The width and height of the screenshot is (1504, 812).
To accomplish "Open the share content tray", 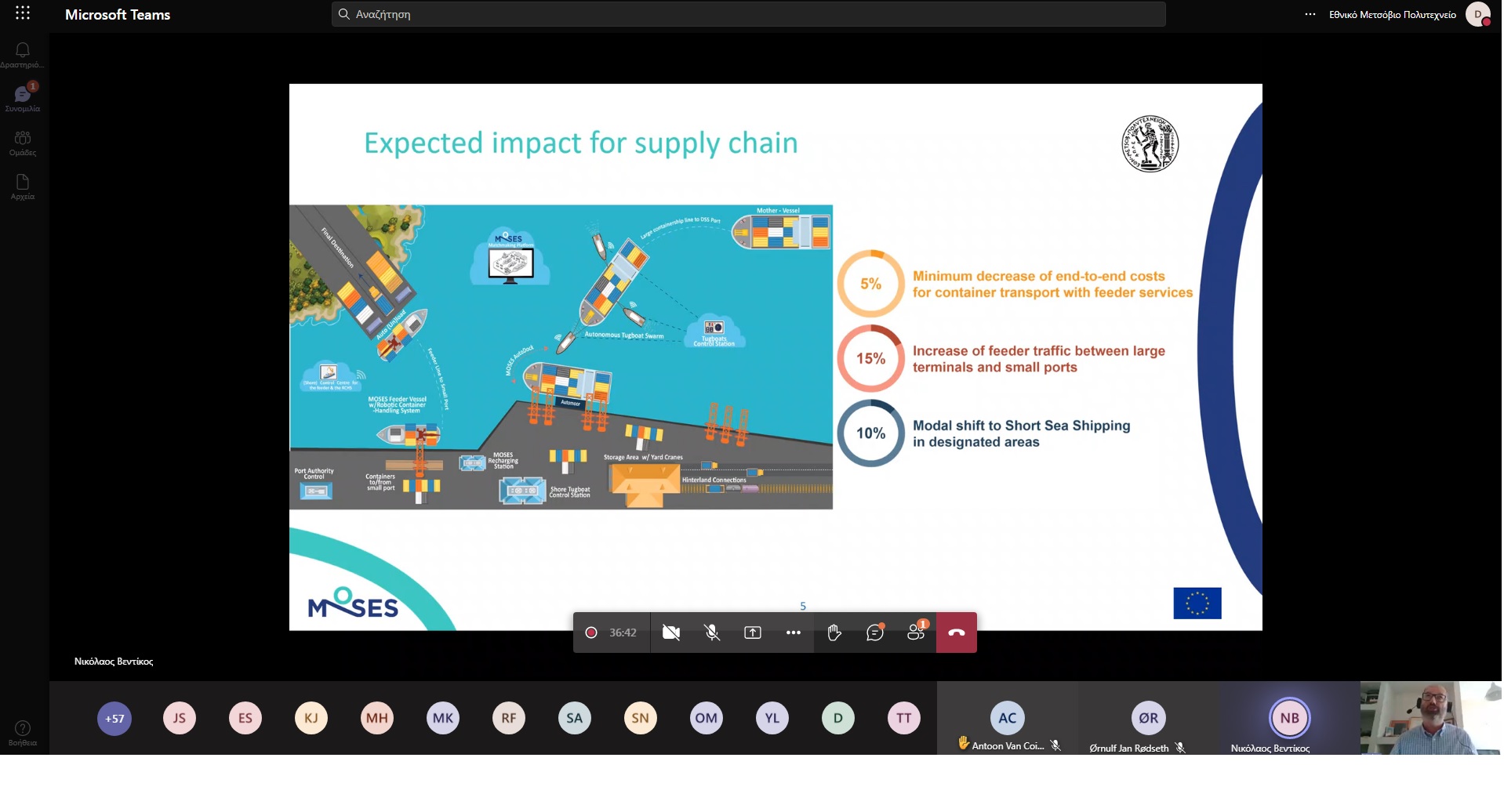I will coord(753,633).
